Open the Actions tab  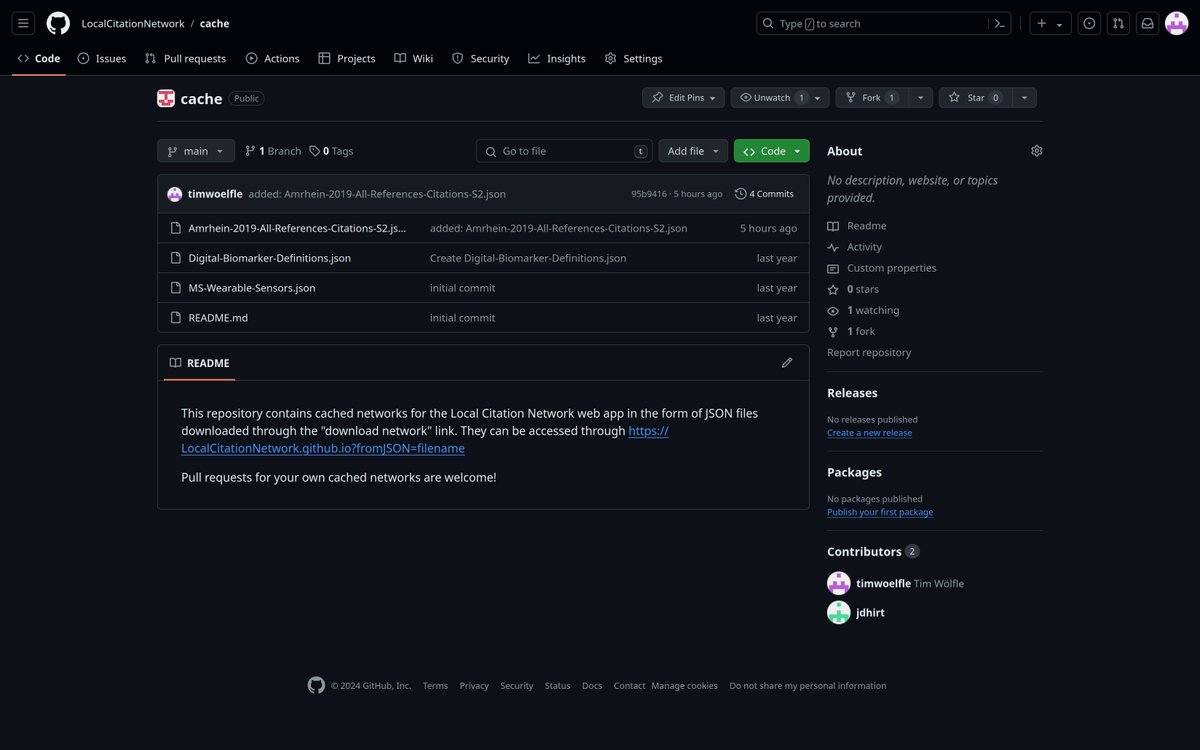272,58
